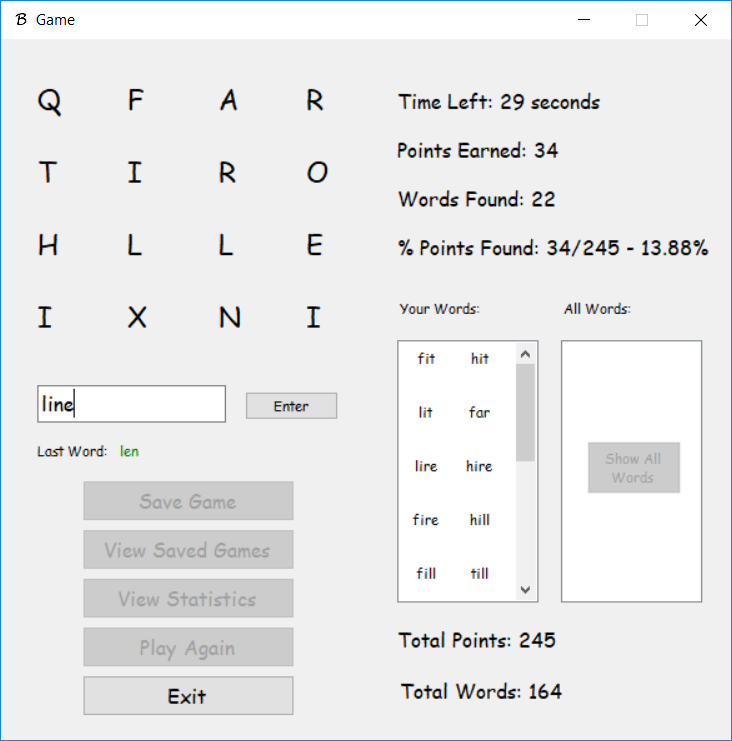Click the Game app icon in title bar

[x=21, y=20]
